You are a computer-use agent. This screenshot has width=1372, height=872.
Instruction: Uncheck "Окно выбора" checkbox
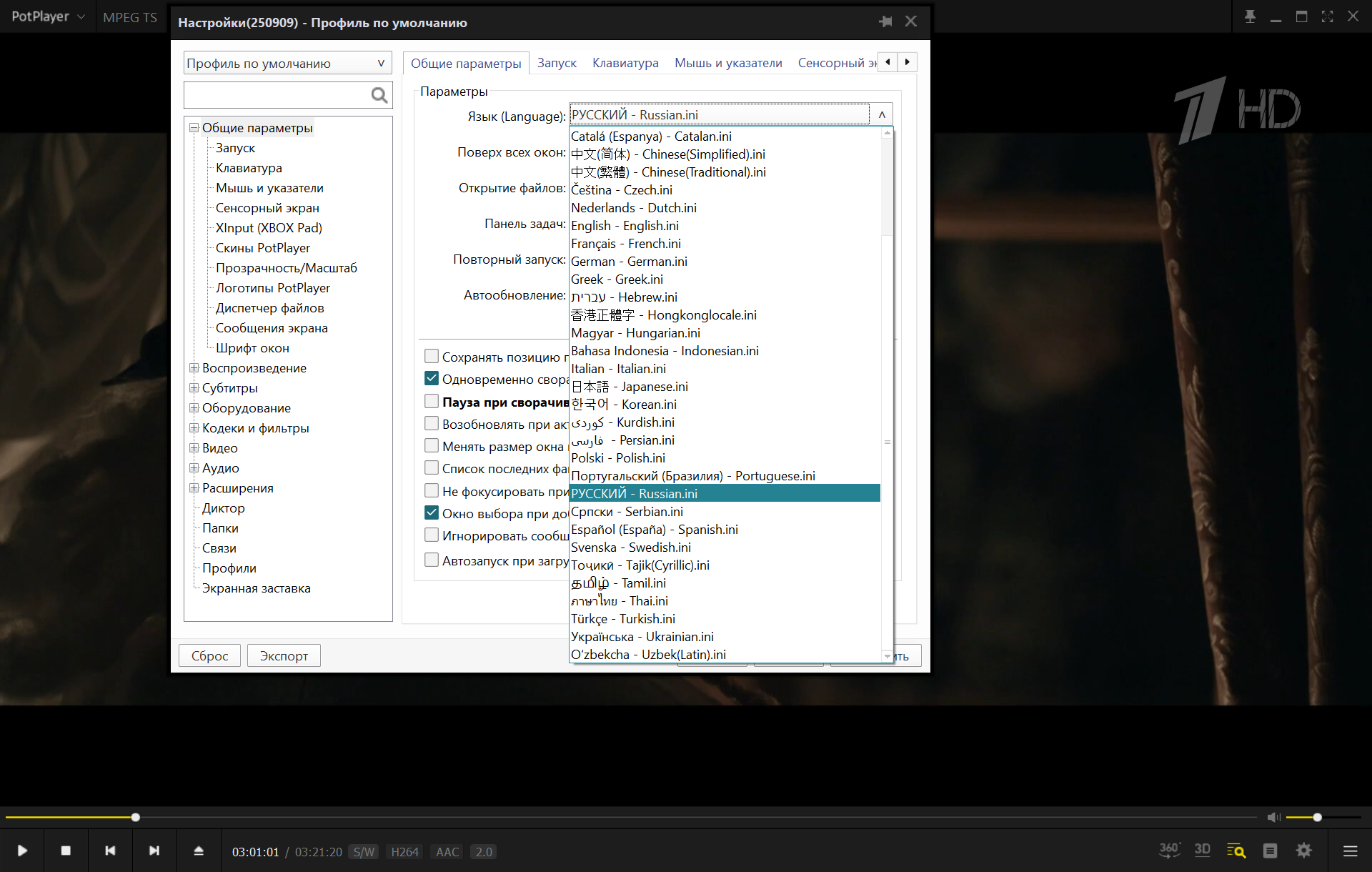click(x=432, y=512)
